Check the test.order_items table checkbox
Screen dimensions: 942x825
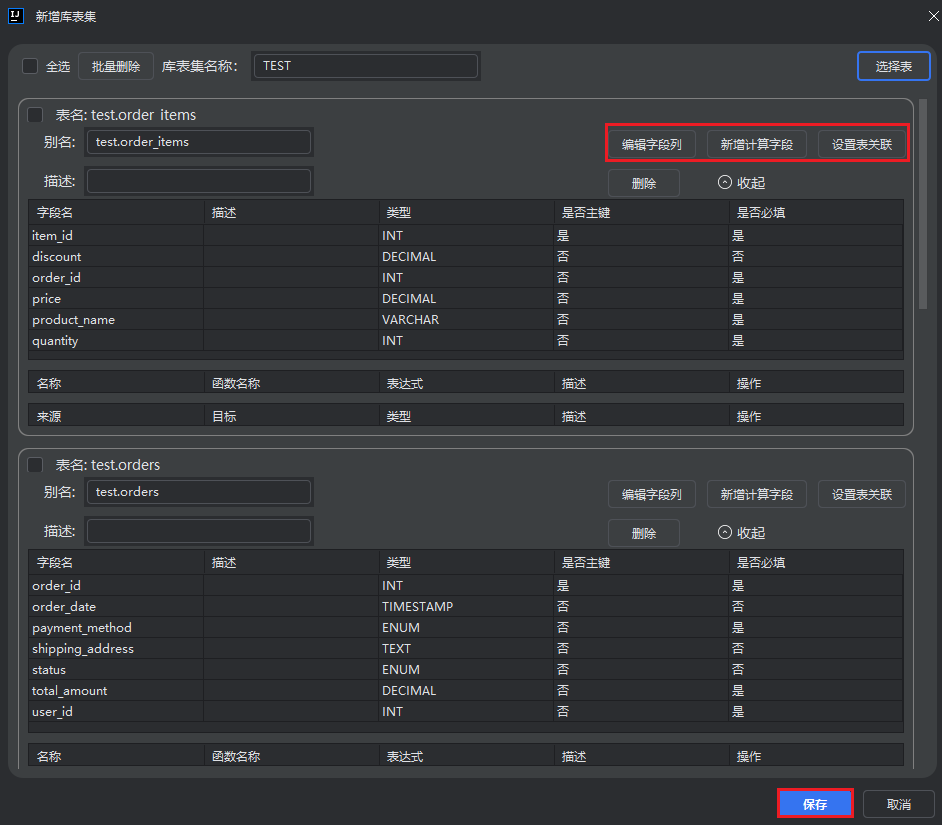click(35, 115)
